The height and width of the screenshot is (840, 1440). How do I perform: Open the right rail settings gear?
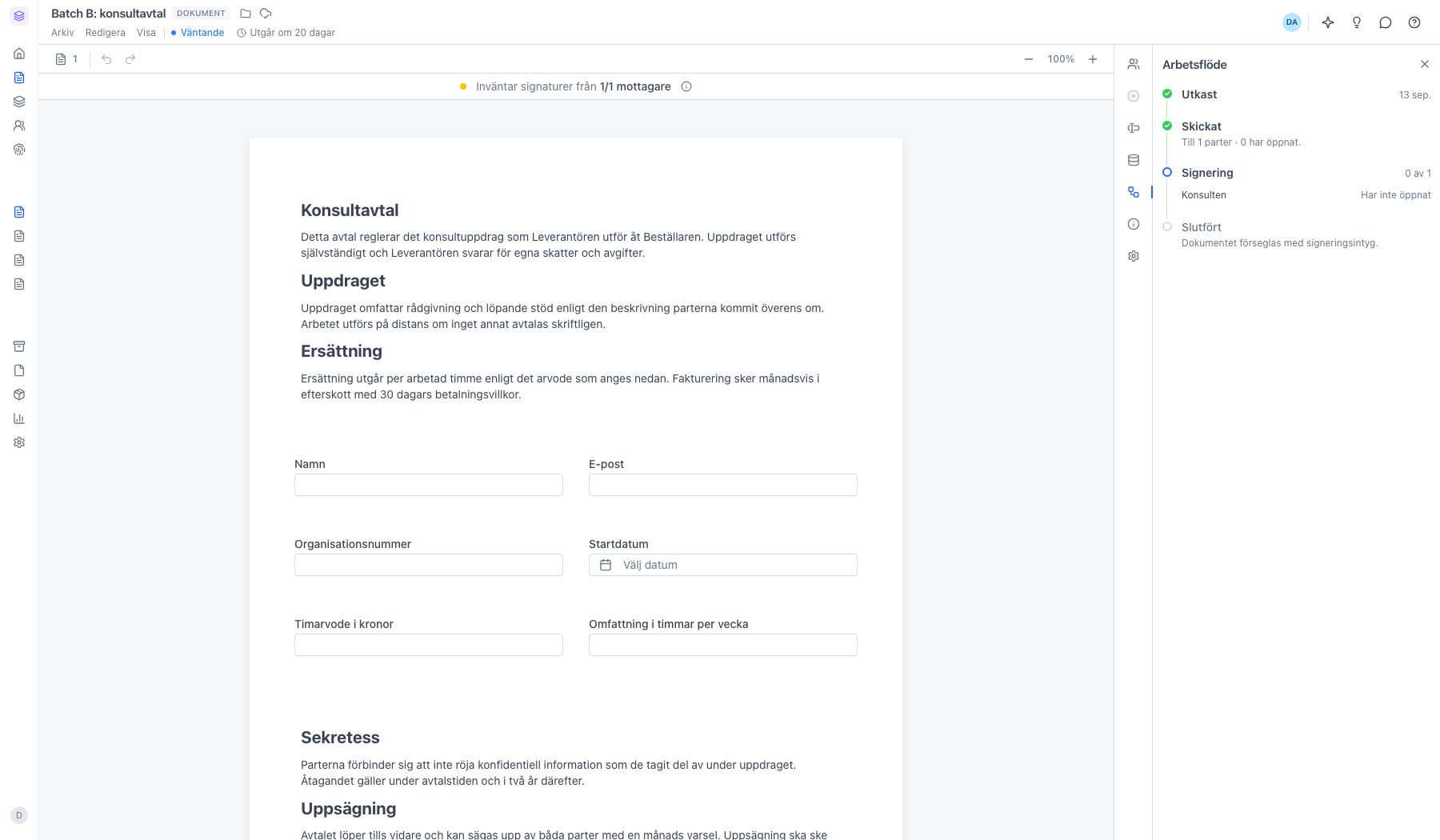point(1134,256)
